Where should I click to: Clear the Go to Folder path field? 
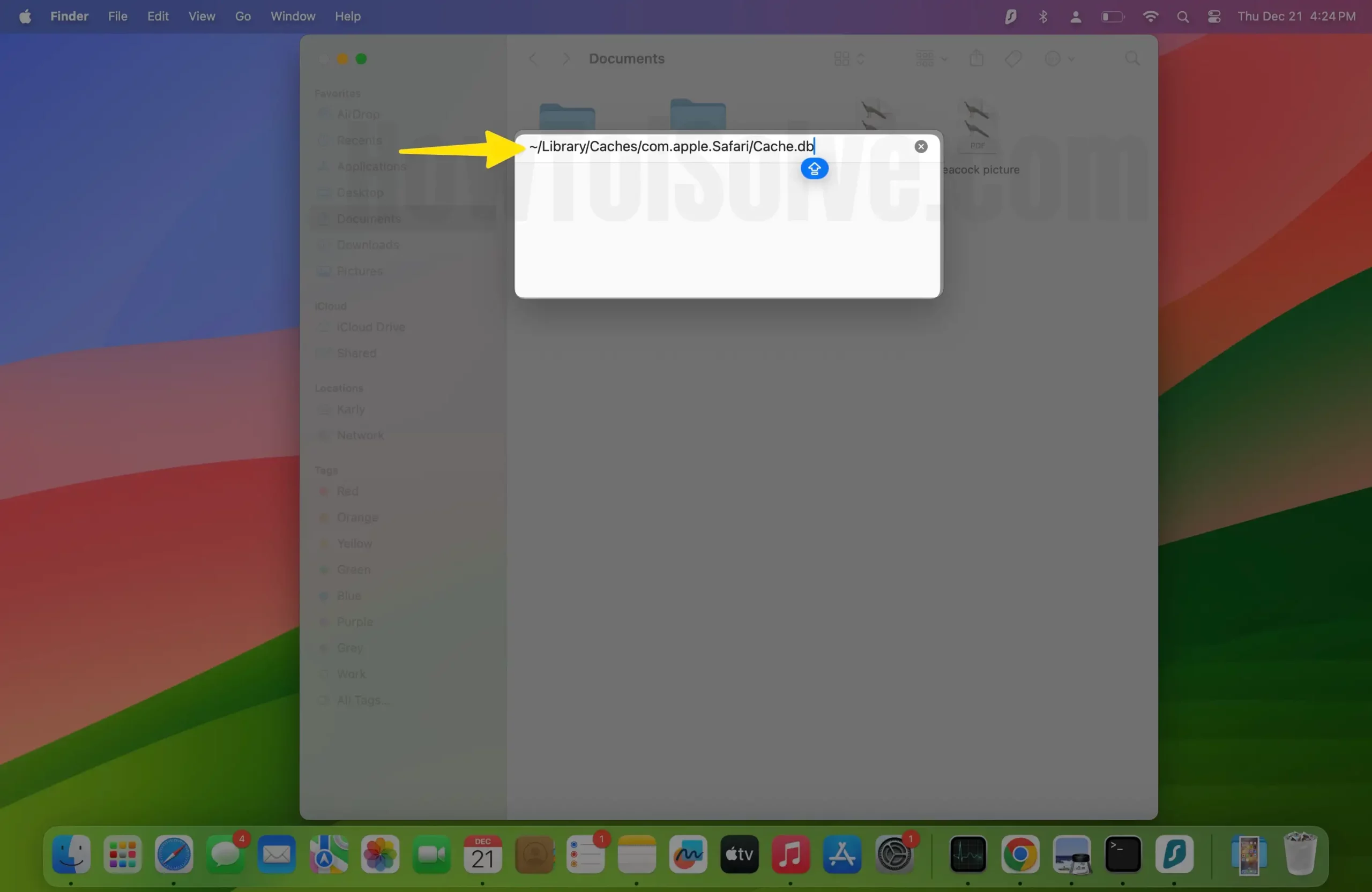click(921, 146)
